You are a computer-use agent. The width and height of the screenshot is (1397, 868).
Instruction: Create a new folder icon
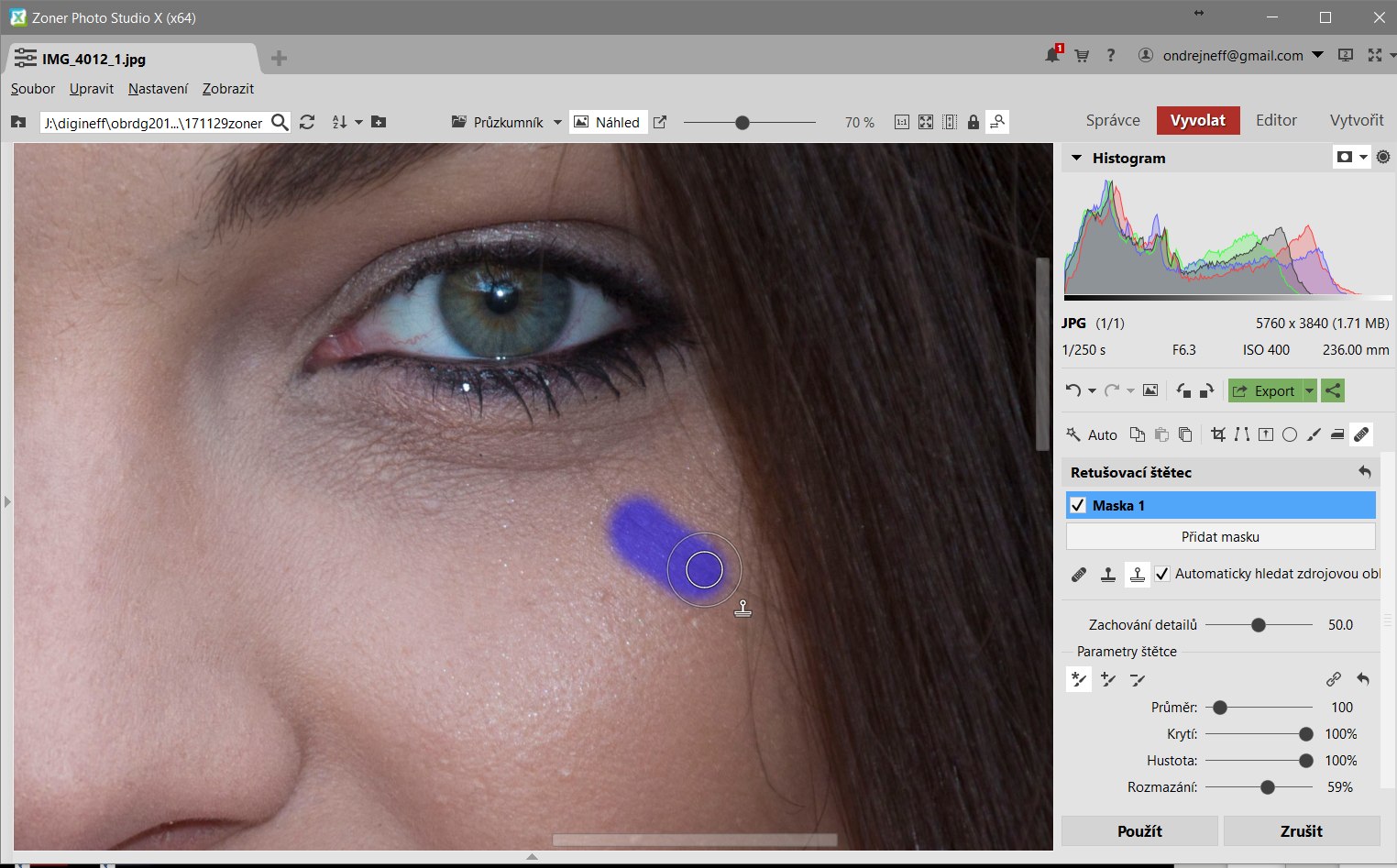pos(379,122)
